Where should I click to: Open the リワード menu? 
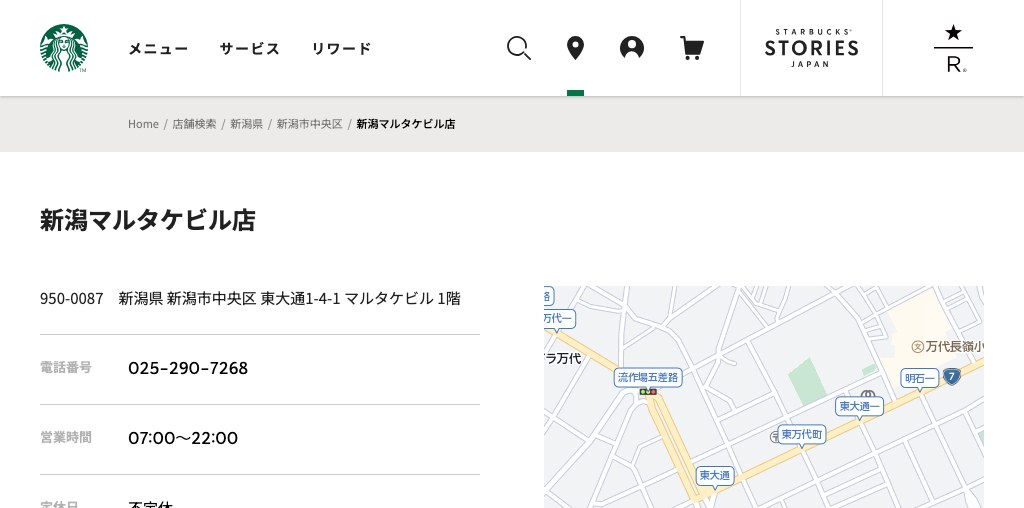tap(342, 48)
